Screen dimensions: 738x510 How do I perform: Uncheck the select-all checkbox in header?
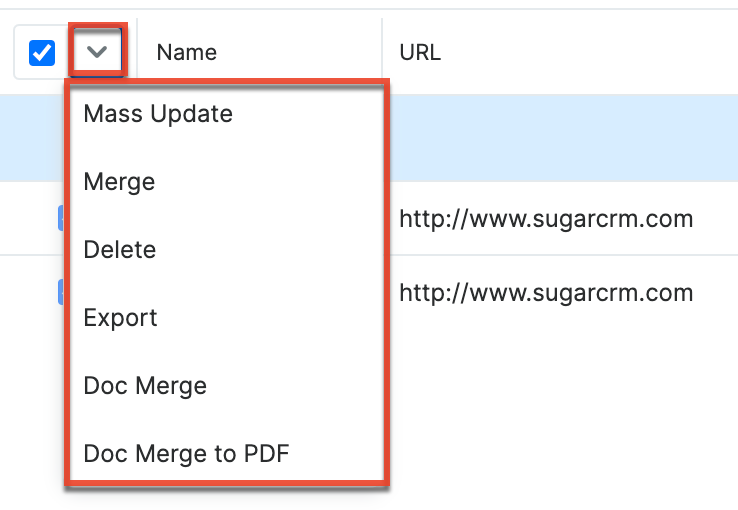[x=42, y=52]
